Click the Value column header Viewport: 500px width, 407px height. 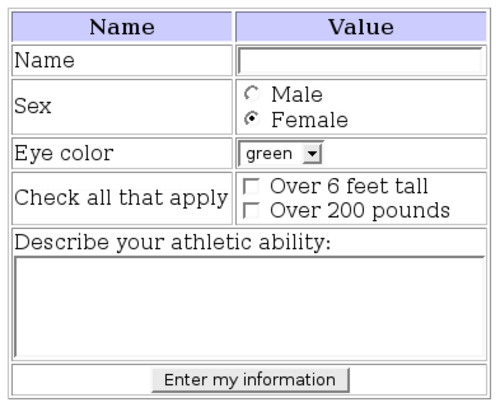[x=361, y=27]
